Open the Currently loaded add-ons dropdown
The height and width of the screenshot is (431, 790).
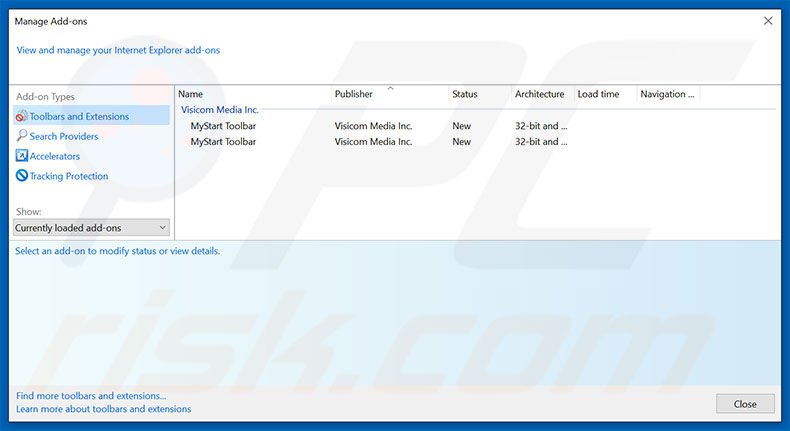click(91, 228)
